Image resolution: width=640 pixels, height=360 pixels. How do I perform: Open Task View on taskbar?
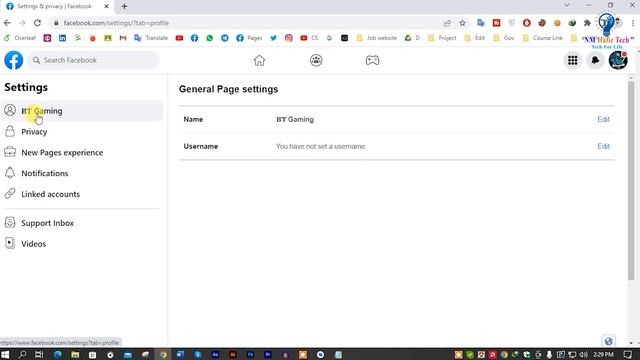pos(39,354)
